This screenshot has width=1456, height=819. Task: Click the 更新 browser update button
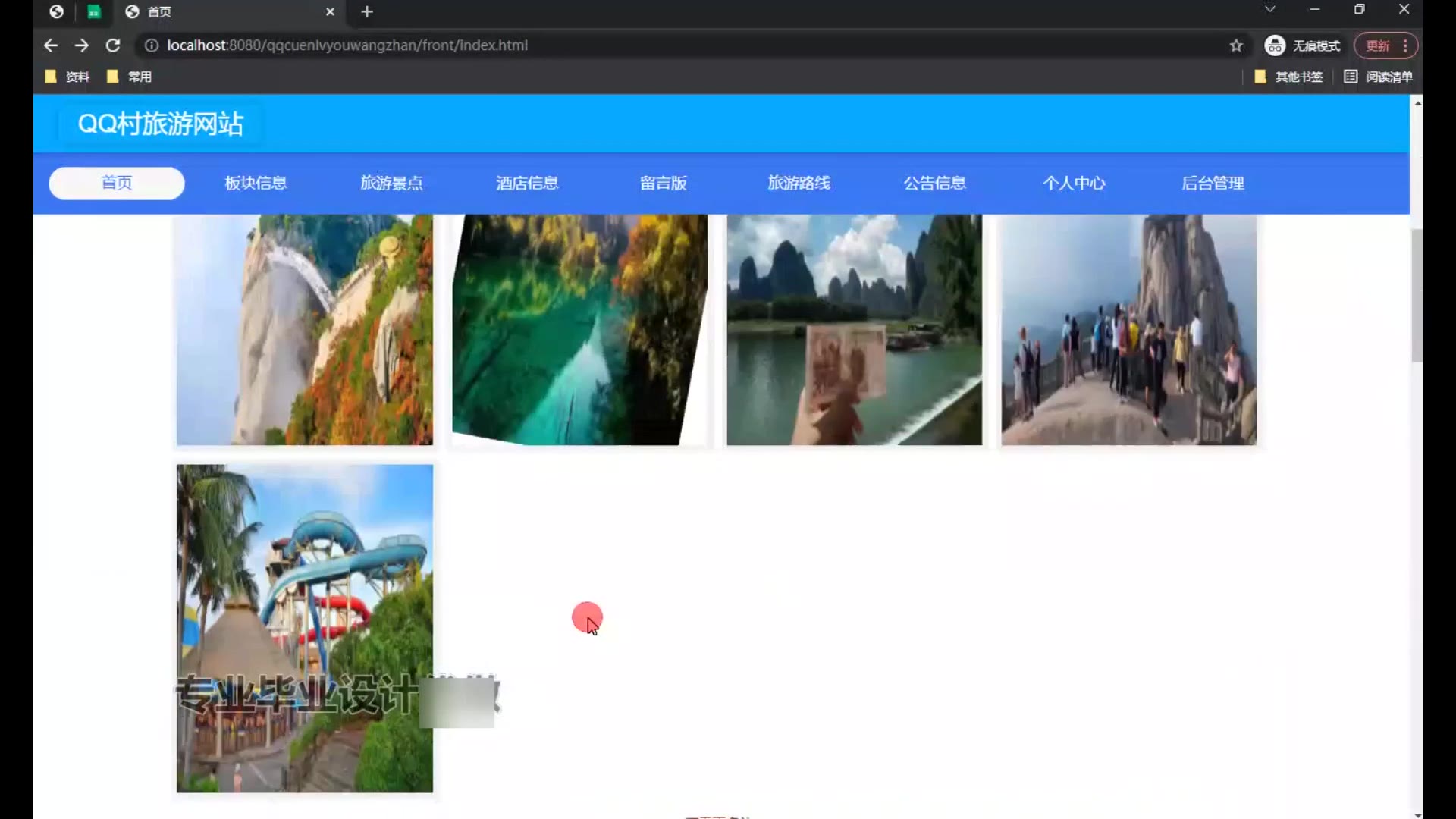[x=1377, y=45]
